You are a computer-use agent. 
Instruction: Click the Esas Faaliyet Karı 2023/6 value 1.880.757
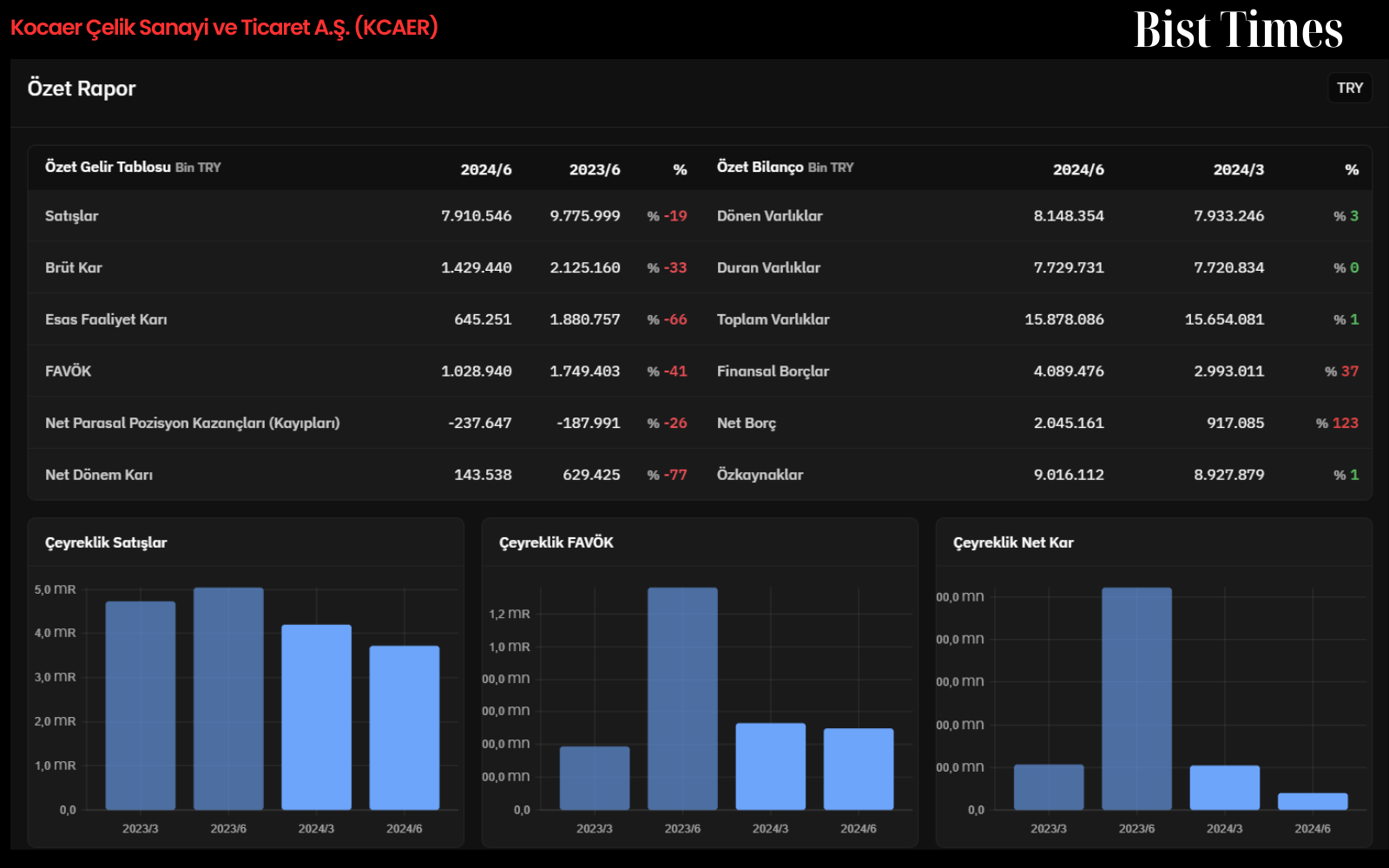coord(585,319)
